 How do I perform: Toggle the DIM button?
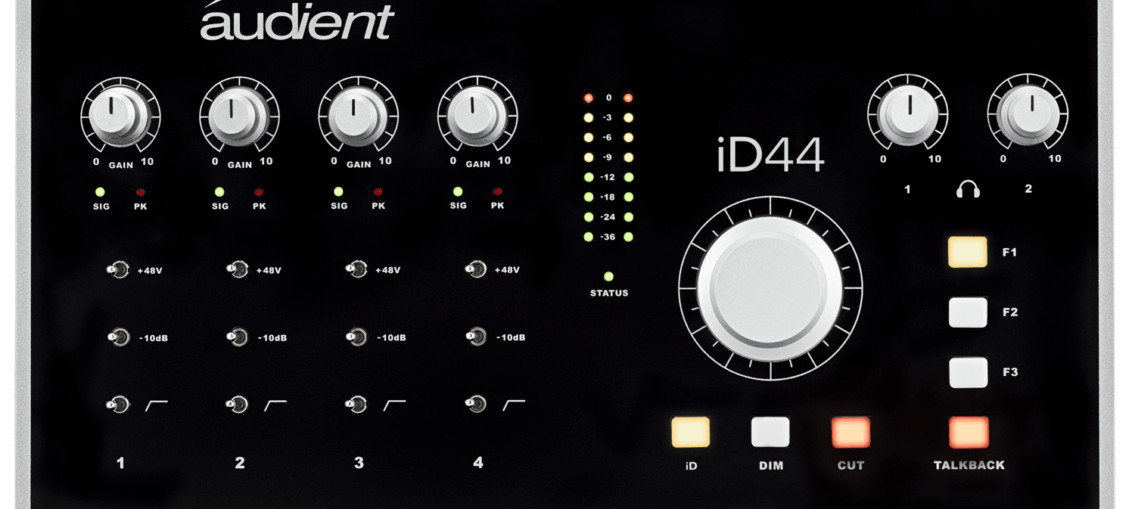pos(770,432)
